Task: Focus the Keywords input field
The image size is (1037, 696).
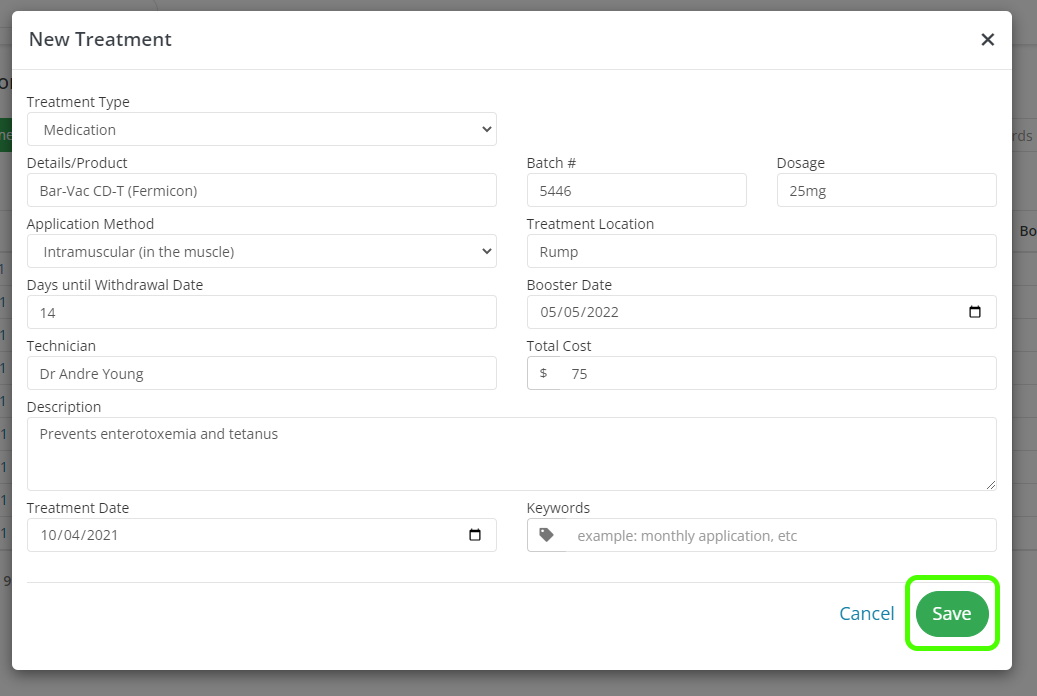Action: (x=781, y=535)
